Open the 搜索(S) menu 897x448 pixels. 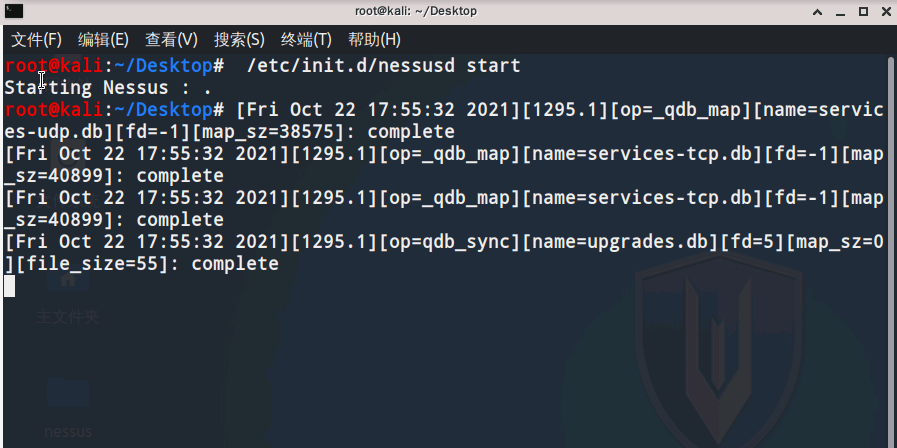click(239, 40)
